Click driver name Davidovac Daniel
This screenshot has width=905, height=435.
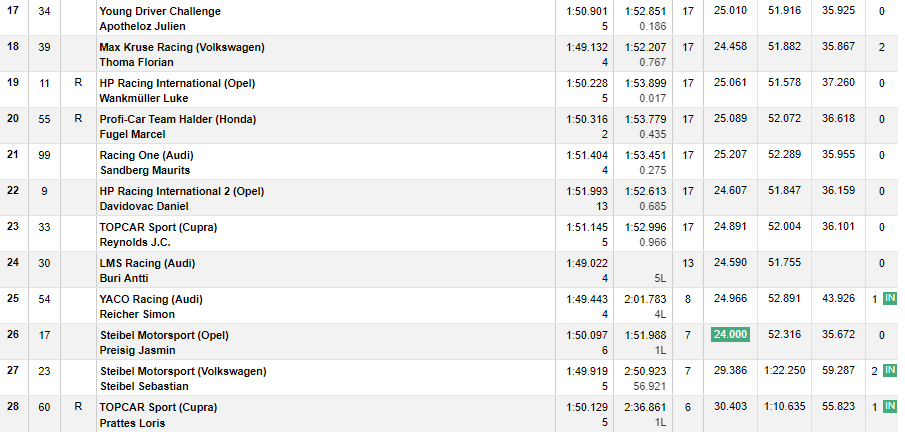(x=144, y=207)
